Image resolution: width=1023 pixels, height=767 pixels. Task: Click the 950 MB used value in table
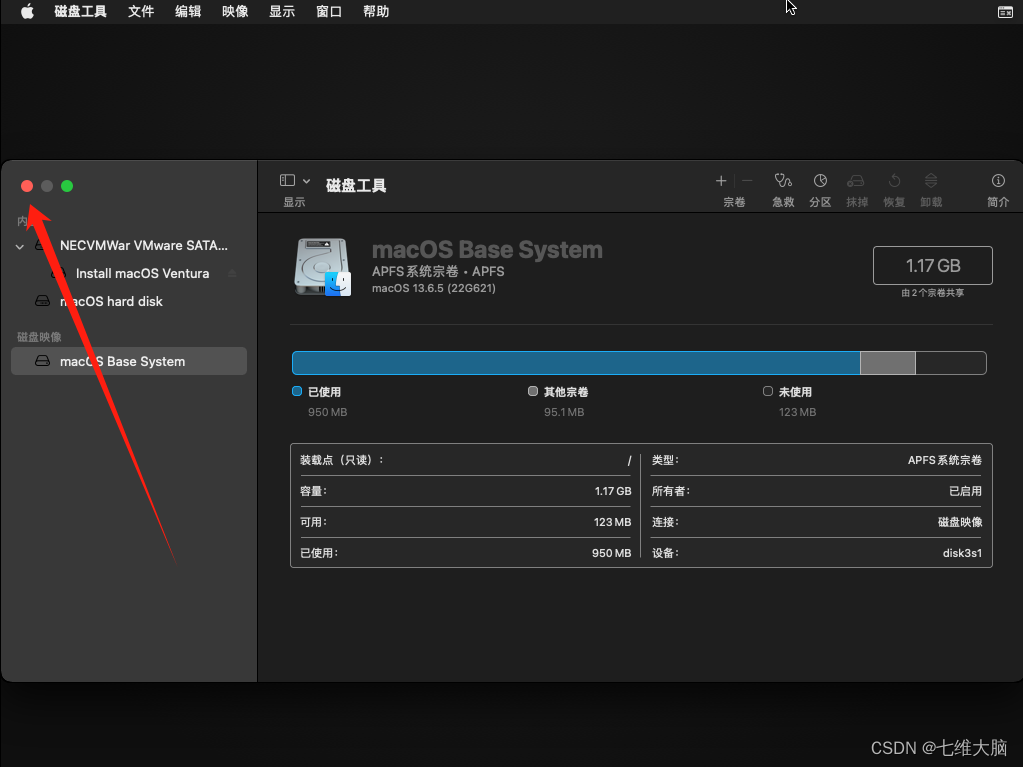click(611, 553)
